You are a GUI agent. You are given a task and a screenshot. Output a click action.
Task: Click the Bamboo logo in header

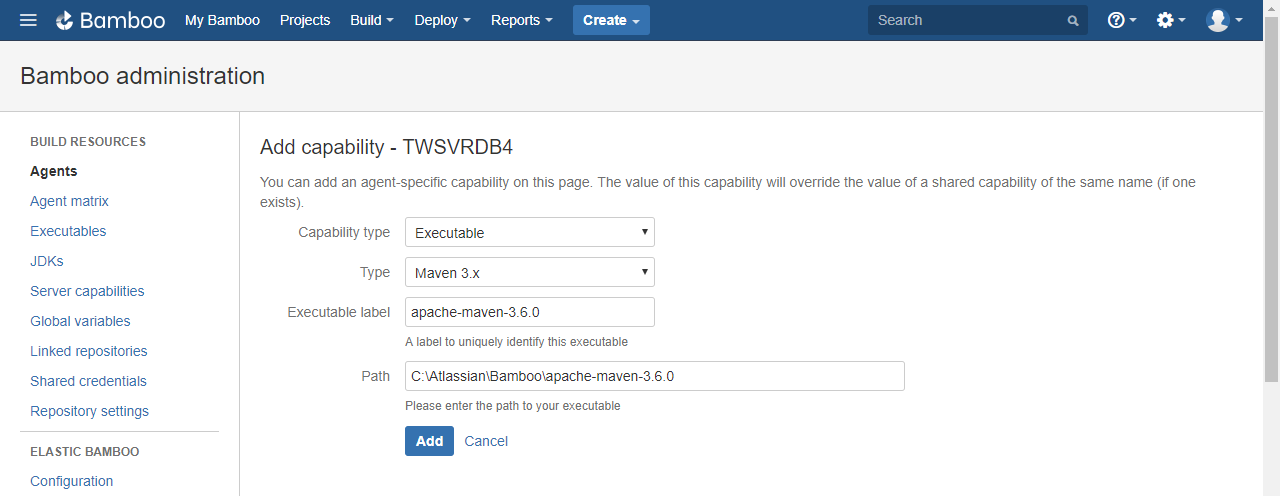[110, 20]
